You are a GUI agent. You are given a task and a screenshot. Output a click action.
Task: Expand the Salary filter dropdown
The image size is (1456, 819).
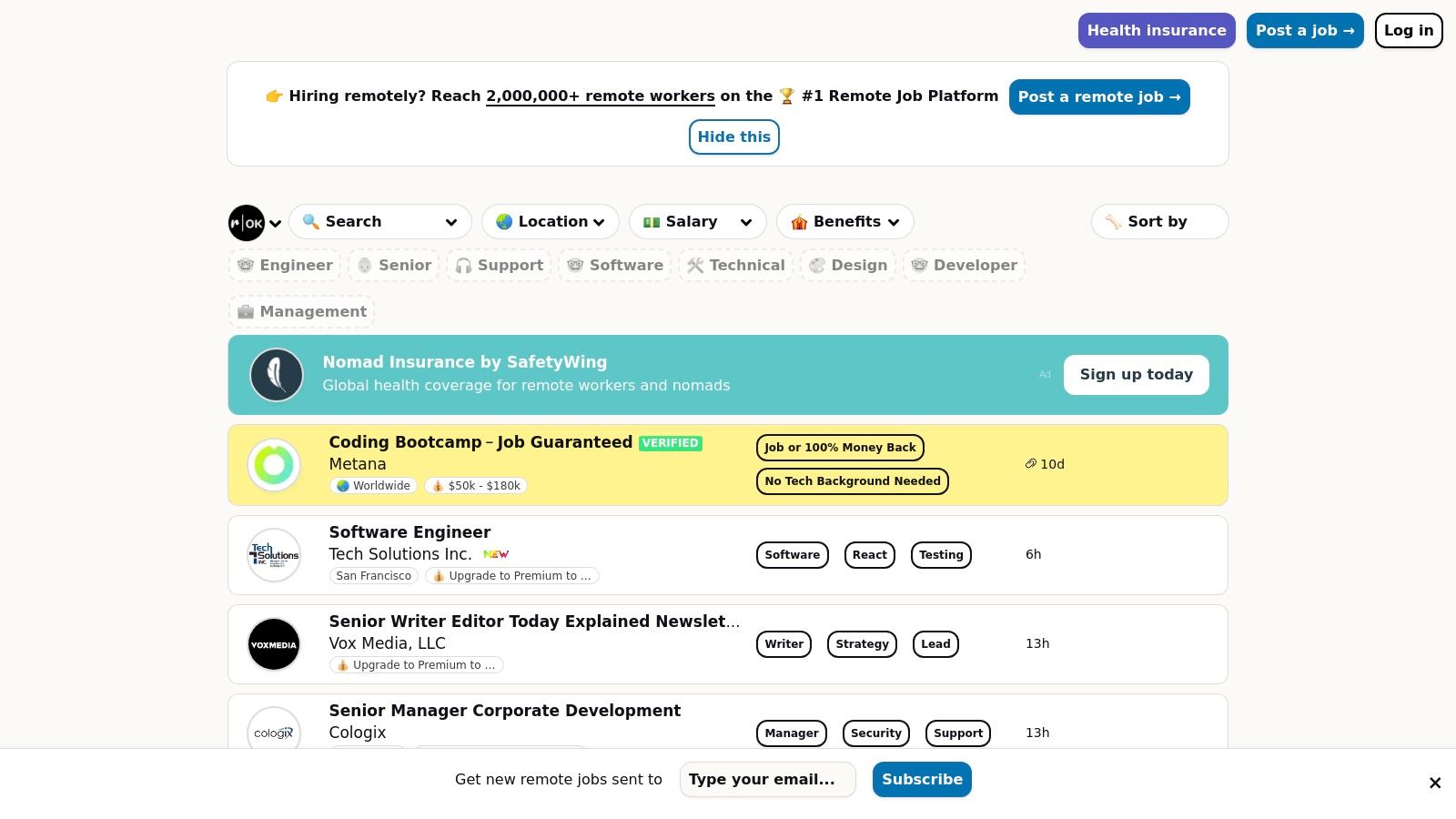[x=698, y=222]
